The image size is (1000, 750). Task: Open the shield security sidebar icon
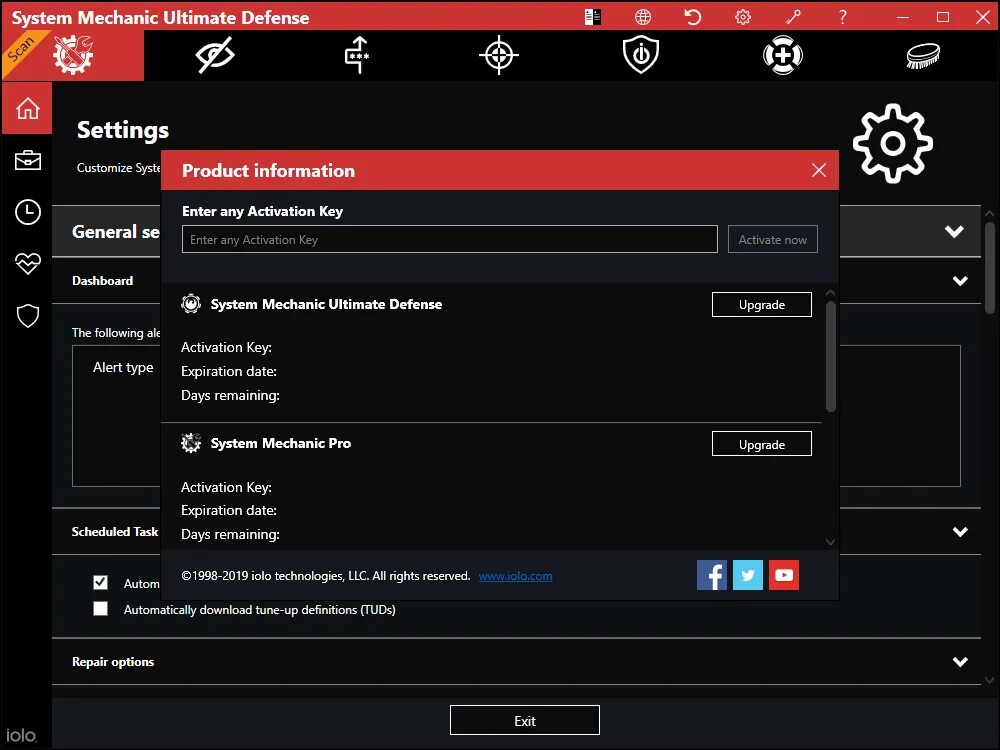tap(27, 316)
